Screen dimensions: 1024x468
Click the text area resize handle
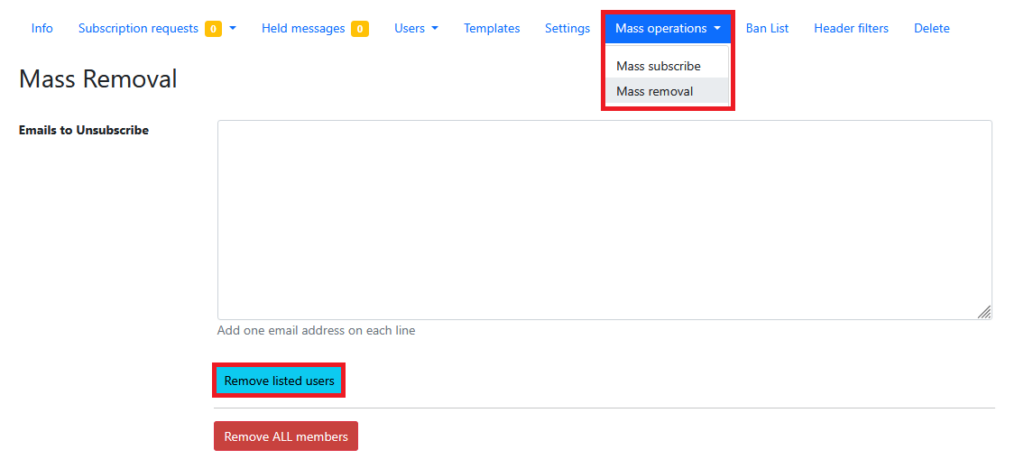pos(984,312)
